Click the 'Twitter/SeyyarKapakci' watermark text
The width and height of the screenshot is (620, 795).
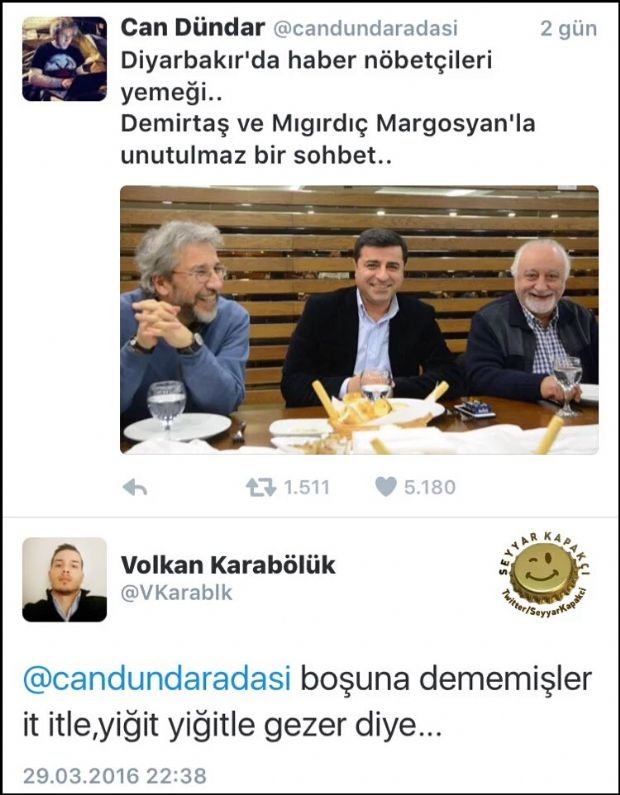[x=544, y=607]
